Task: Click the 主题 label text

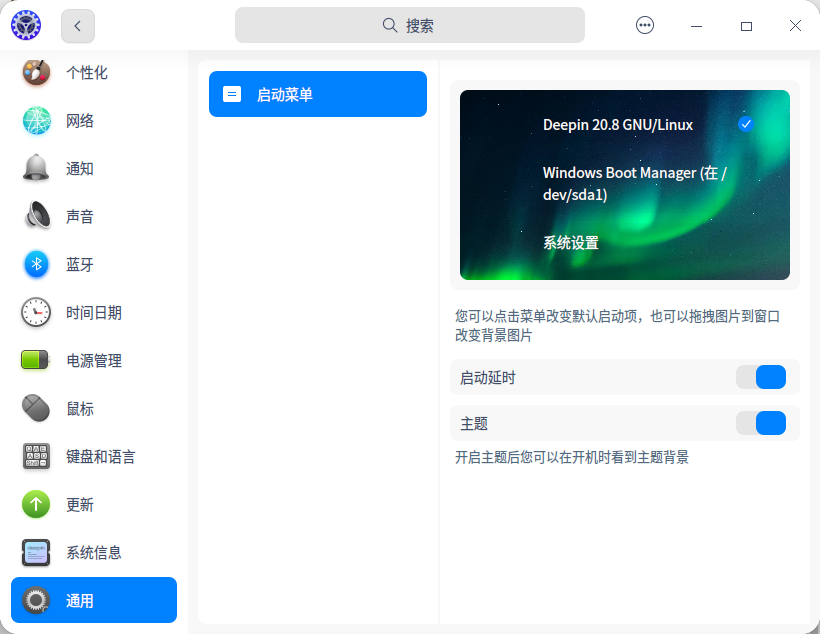Action: pos(474,424)
